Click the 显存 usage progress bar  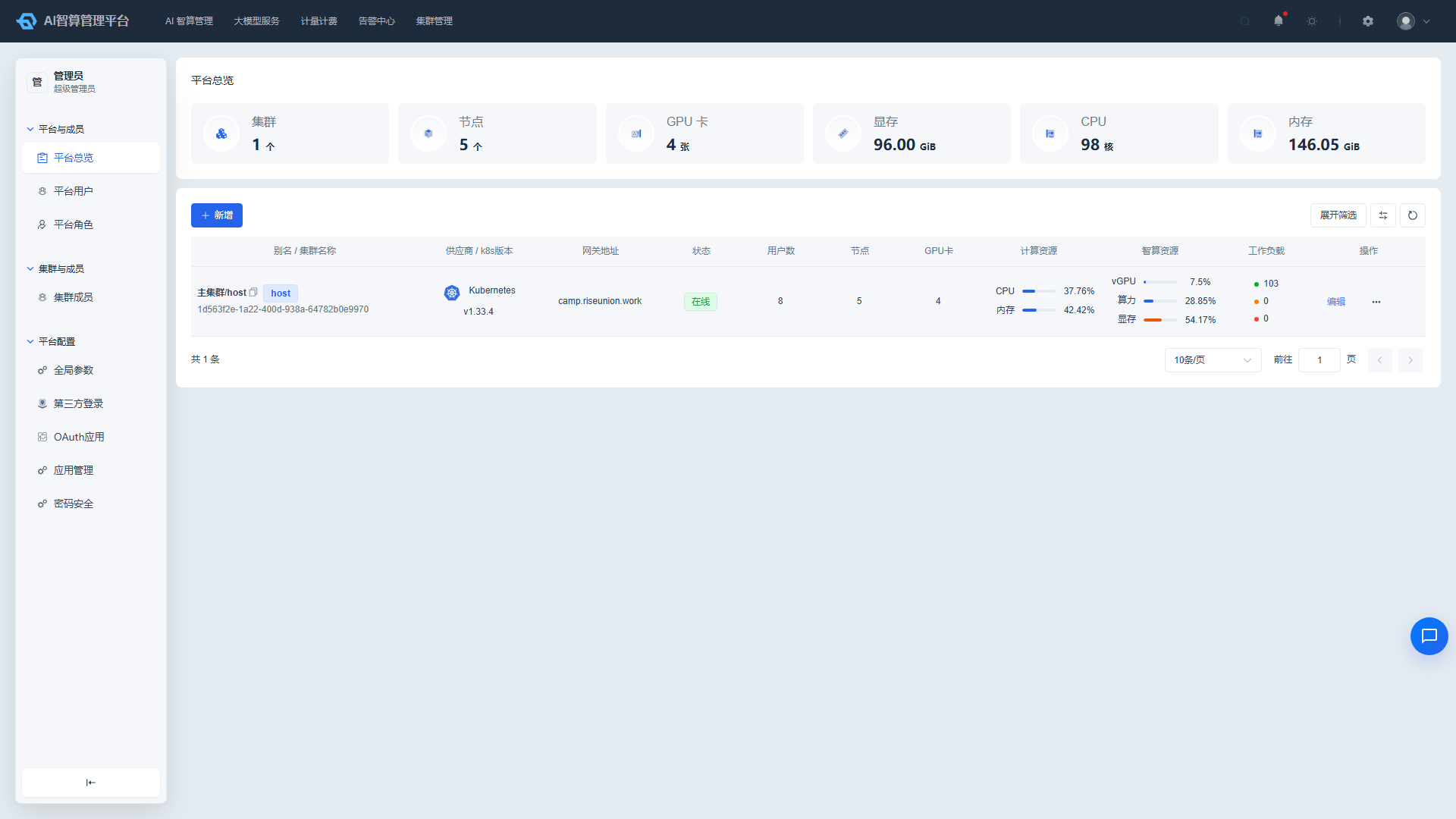click(x=1160, y=320)
